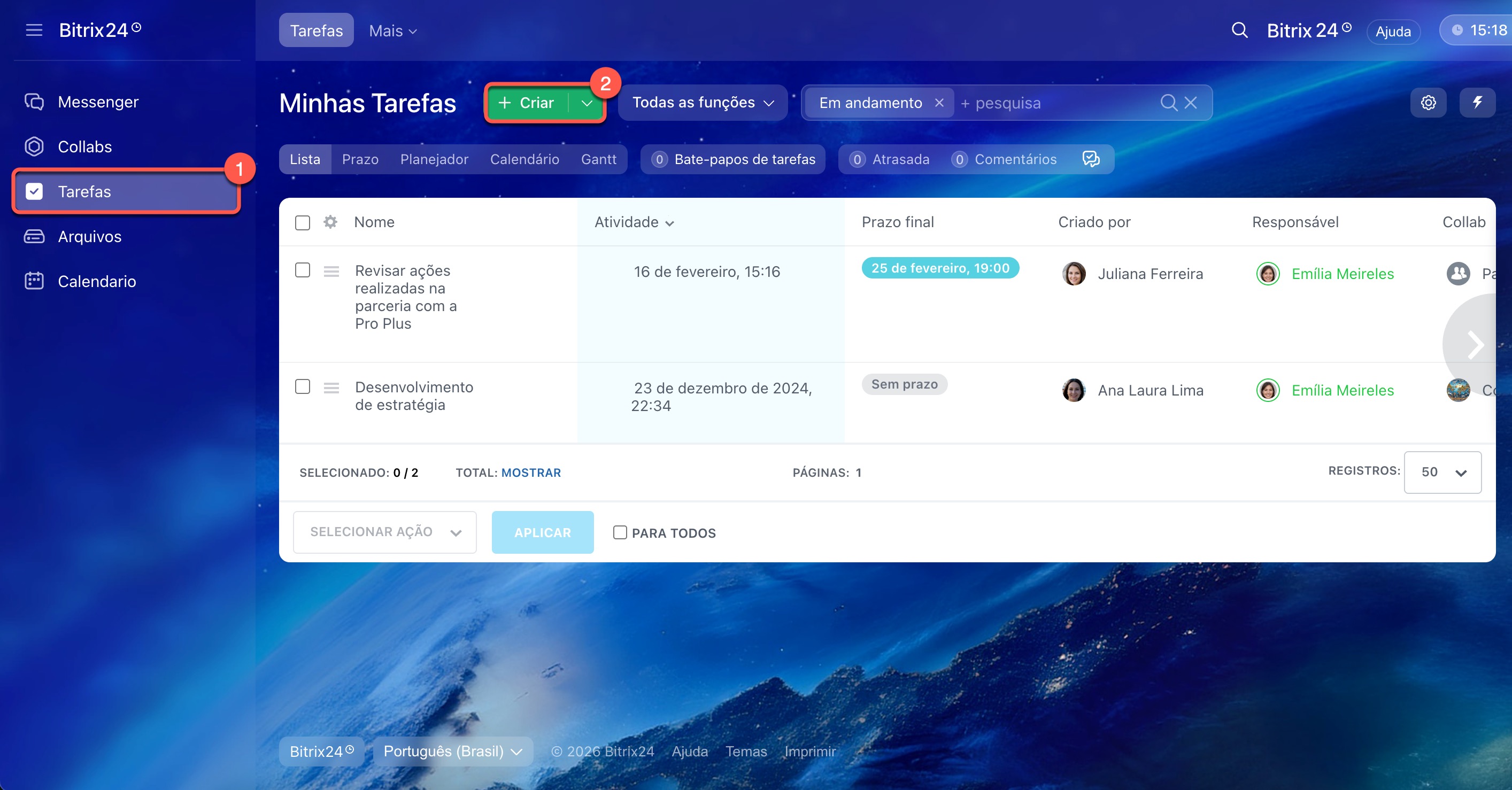Click the grid column settings gear
Viewport: 1512px width, 790px height.
[330, 222]
